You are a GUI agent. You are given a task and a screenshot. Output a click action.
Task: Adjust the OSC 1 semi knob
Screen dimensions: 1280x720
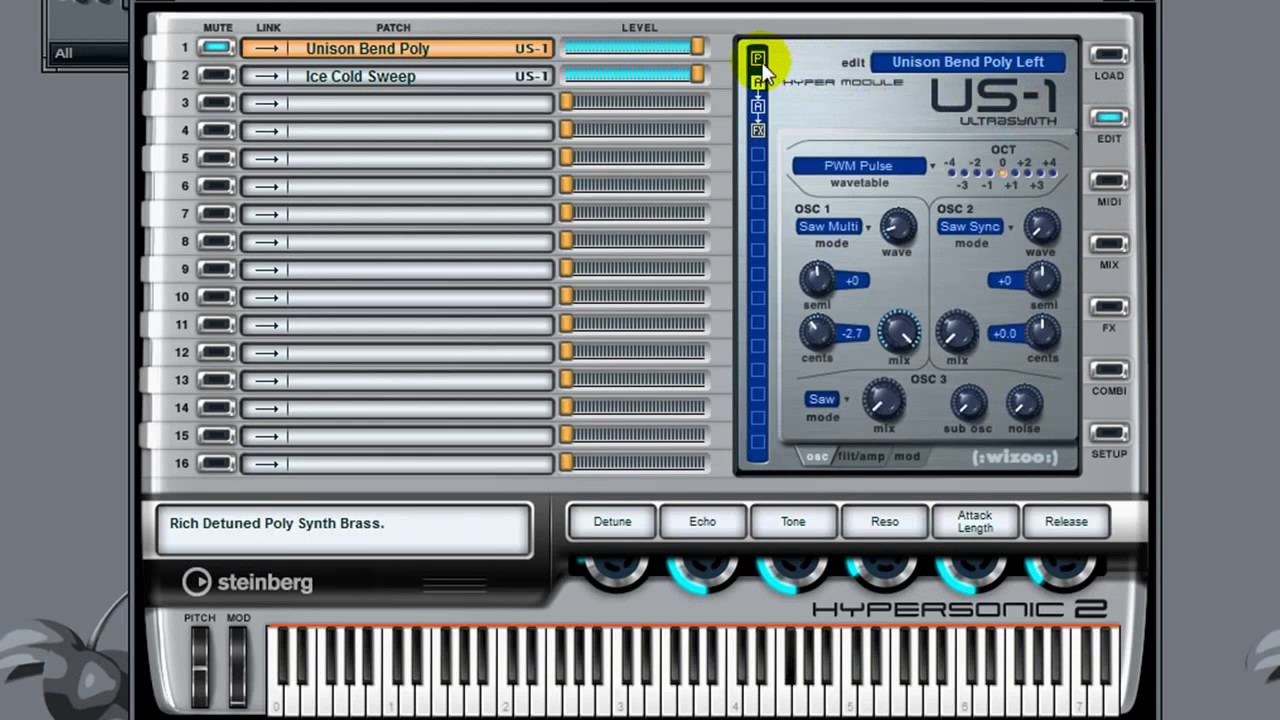point(817,280)
